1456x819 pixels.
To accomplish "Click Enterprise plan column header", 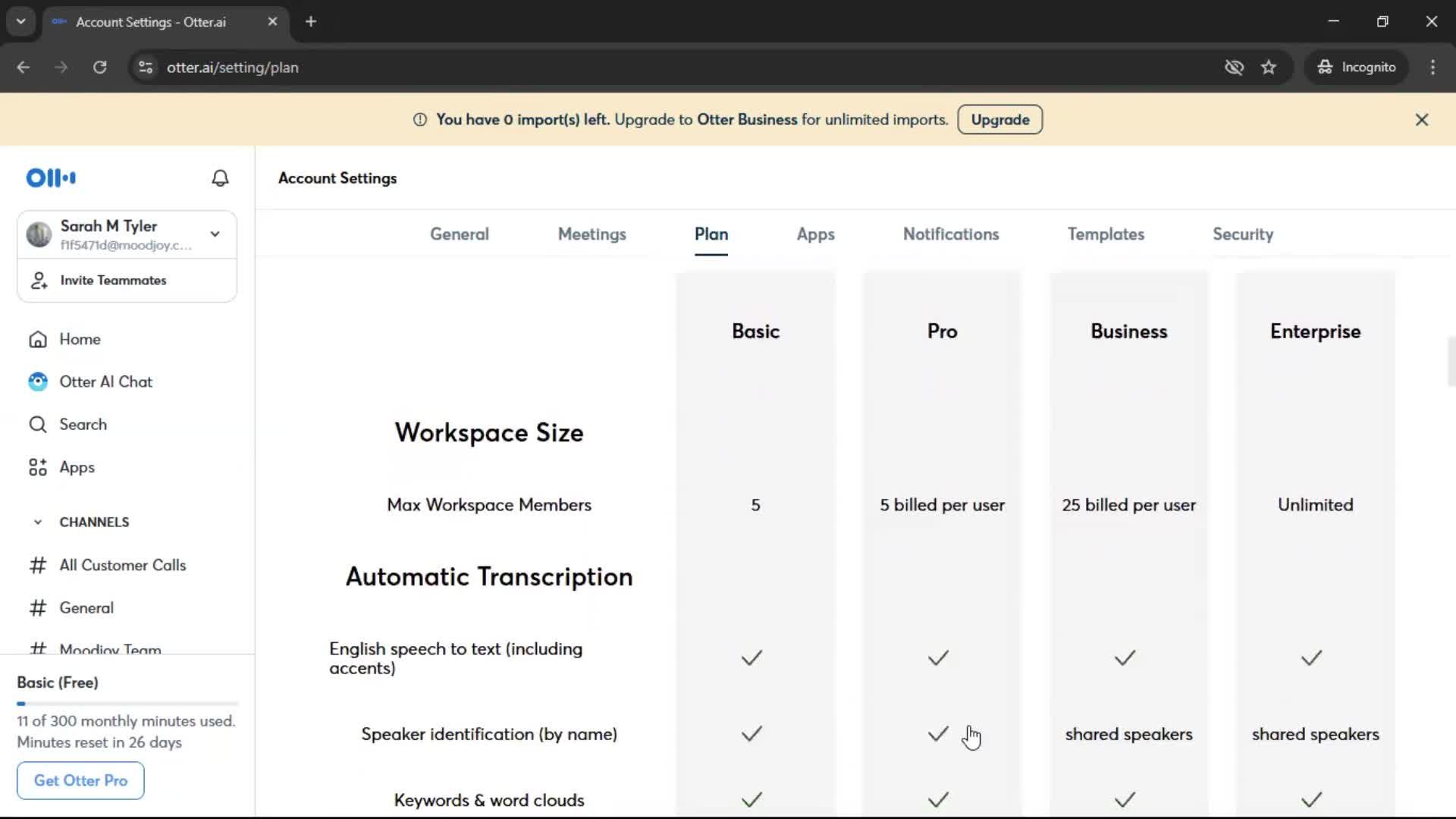I will click(x=1315, y=331).
